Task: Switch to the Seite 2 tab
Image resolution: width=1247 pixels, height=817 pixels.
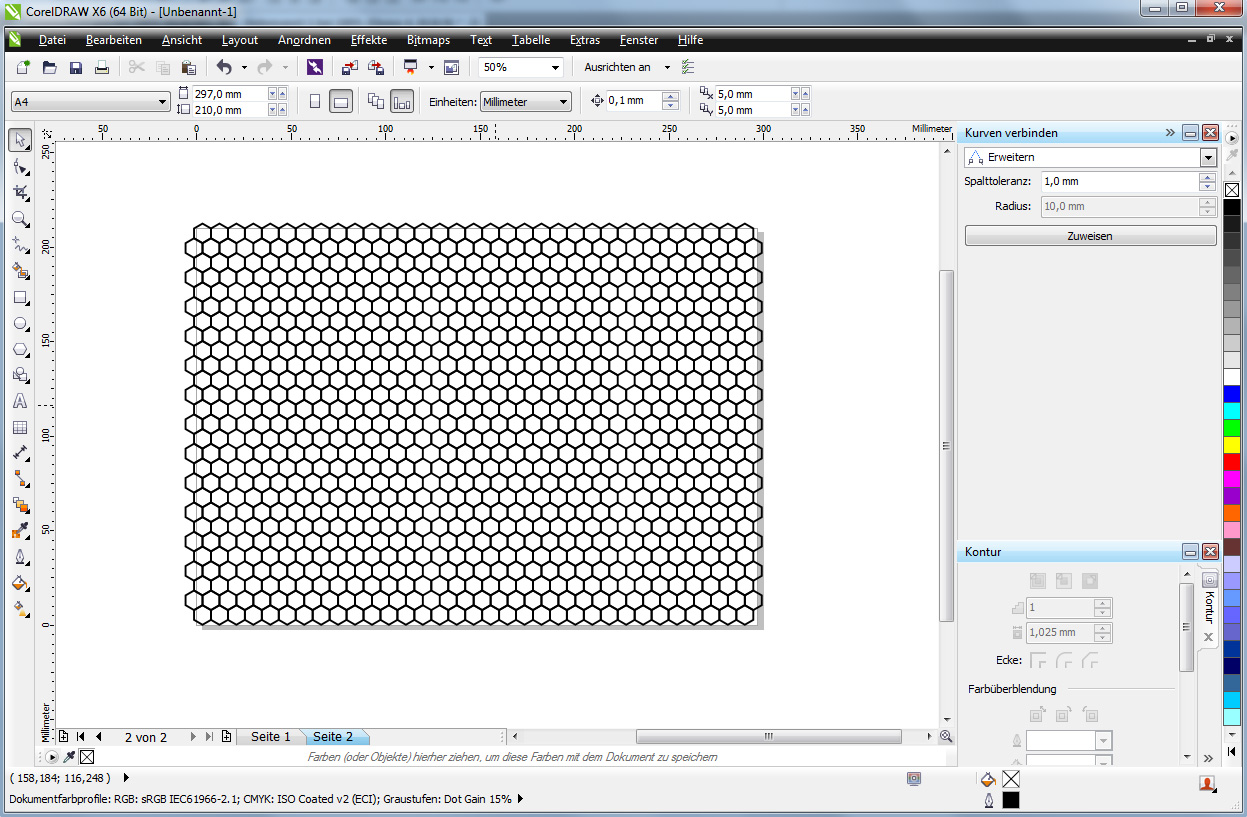Action: coord(333,737)
